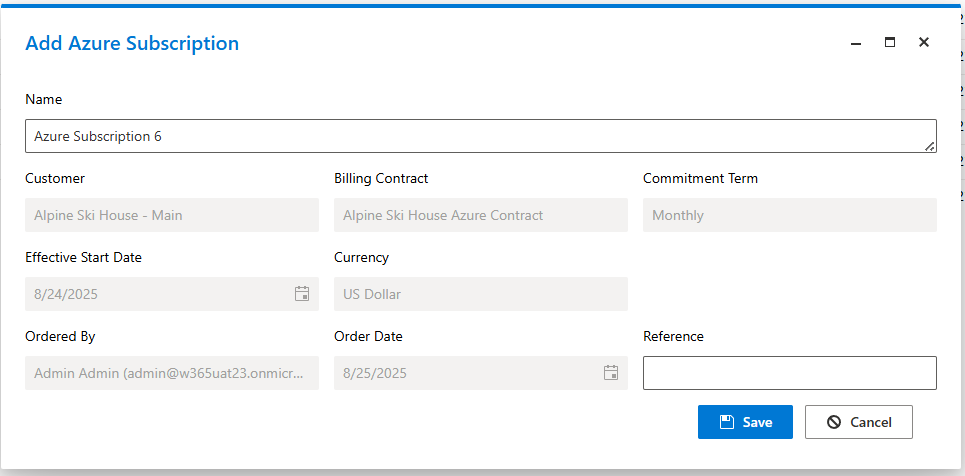Open the Effective Start Date calendar icon
Viewport: 965px width, 476px height.
[x=302, y=294]
